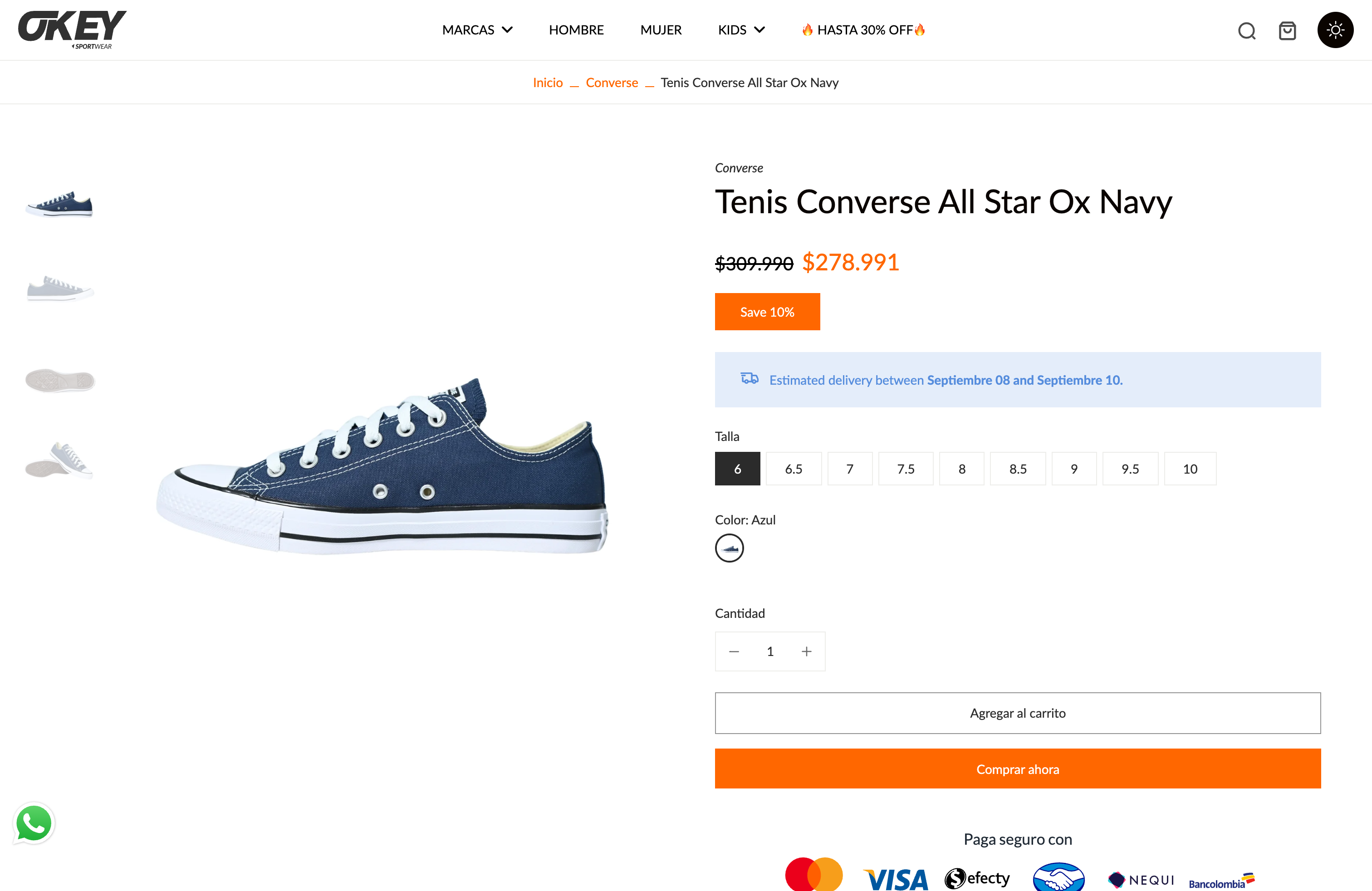Open WhatsApp chat bubble
Viewport: 1372px width, 891px height.
pos(34,823)
